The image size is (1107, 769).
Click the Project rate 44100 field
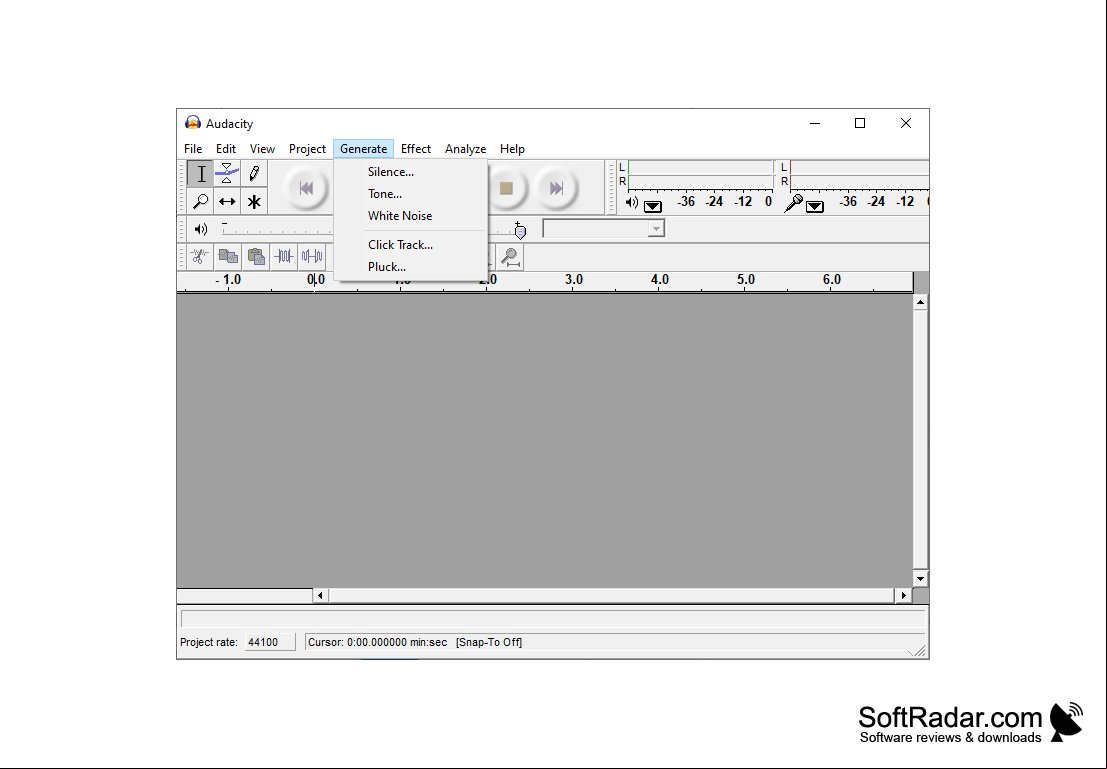pos(270,642)
